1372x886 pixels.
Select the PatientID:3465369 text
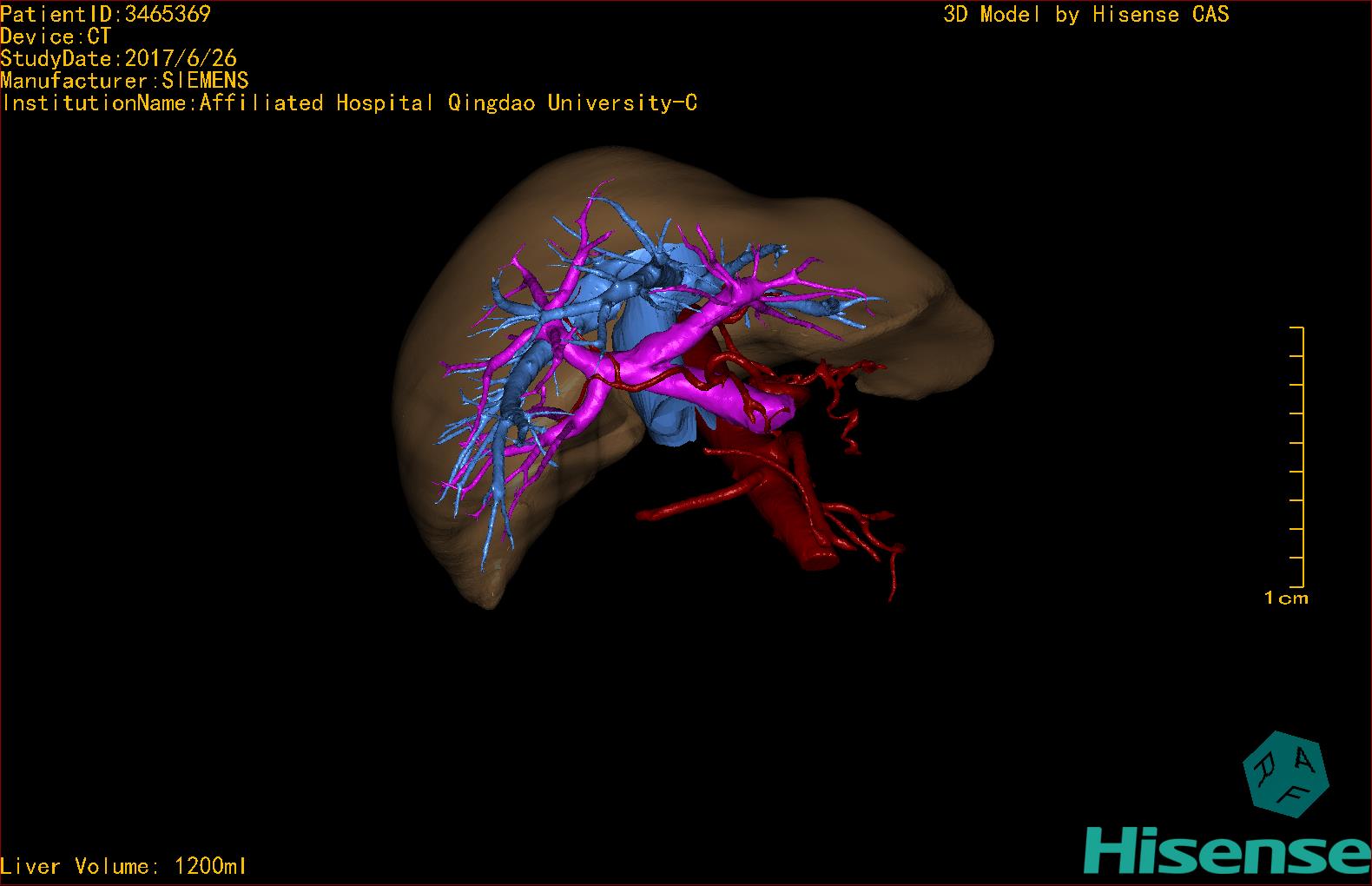click(x=105, y=14)
